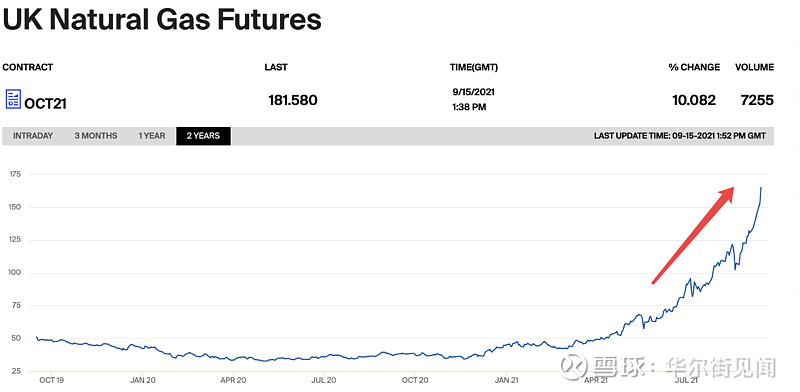Open the 1 YEAR chart view
Viewport: 800px width, 392px height.
coord(152,136)
